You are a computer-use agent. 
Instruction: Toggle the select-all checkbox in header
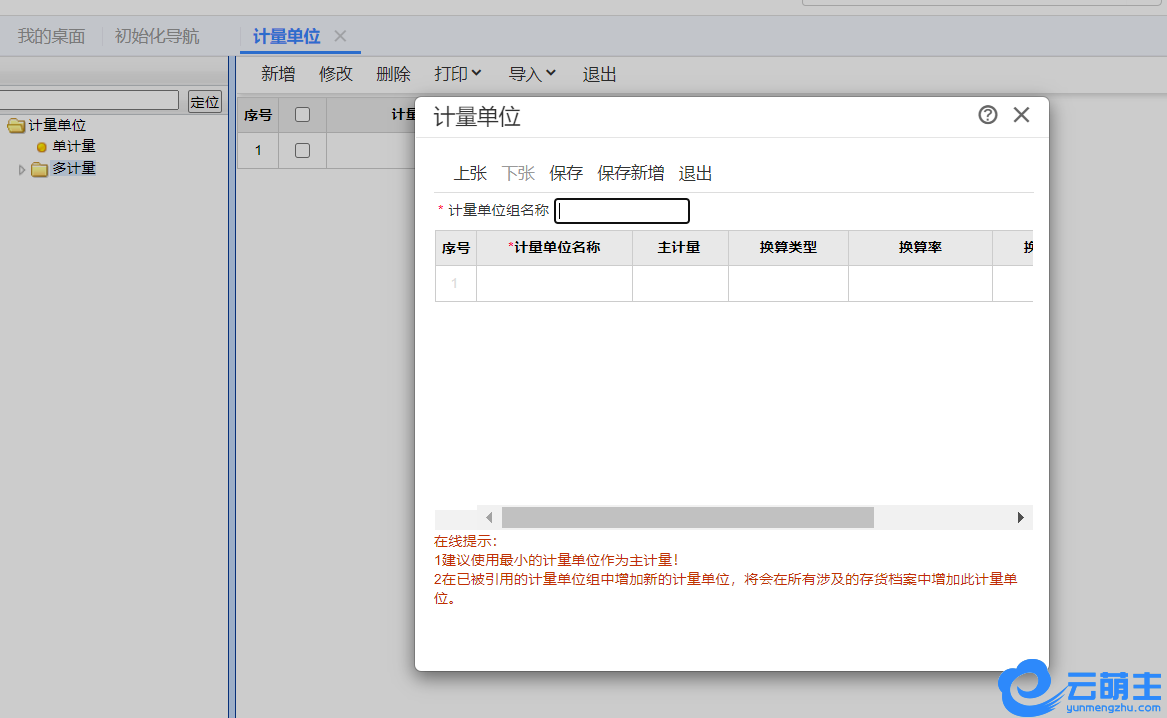[303, 115]
